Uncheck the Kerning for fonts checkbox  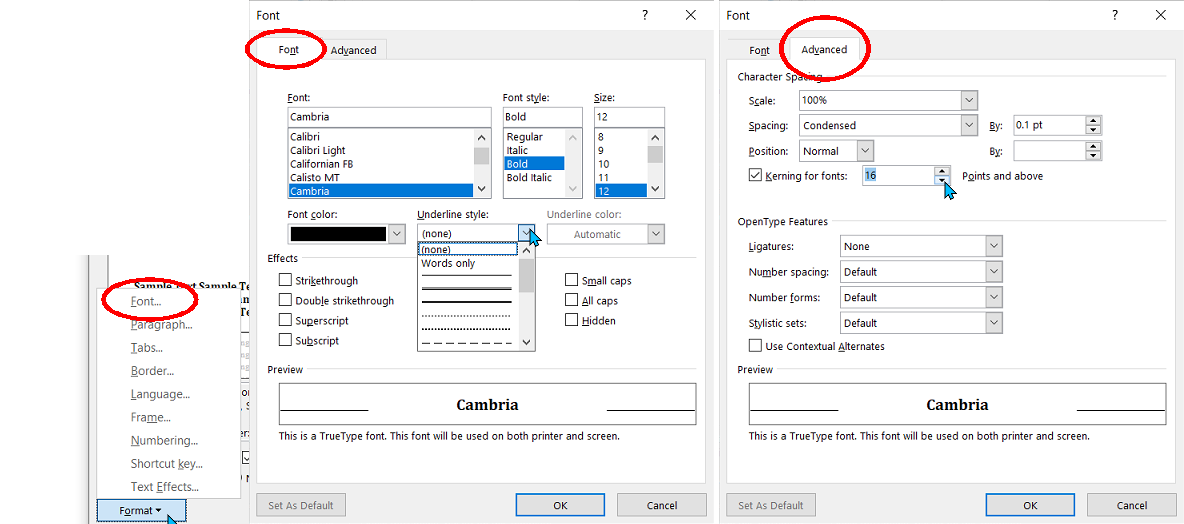coord(755,175)
